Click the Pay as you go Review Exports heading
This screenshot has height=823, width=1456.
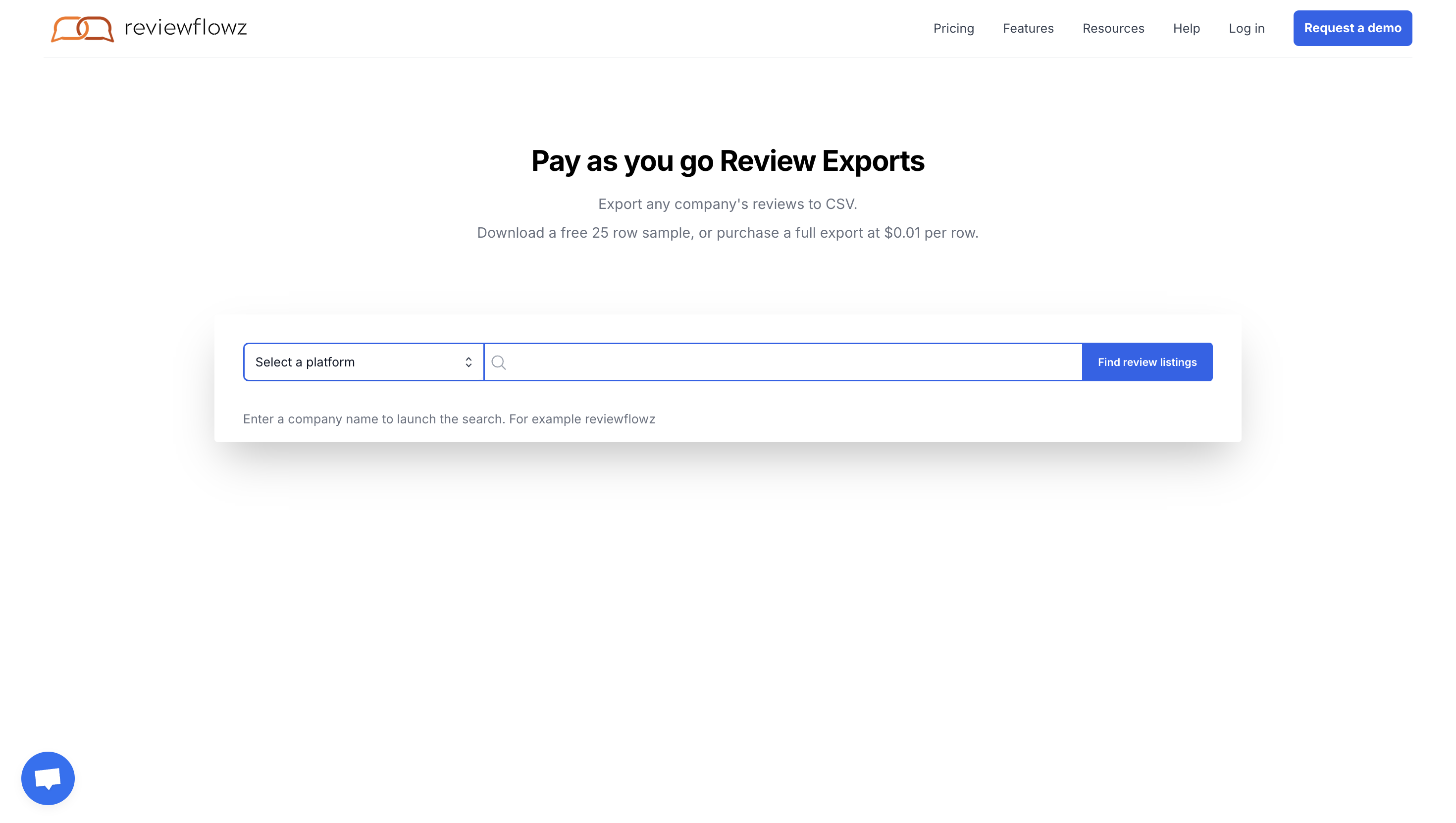[728, 161]
